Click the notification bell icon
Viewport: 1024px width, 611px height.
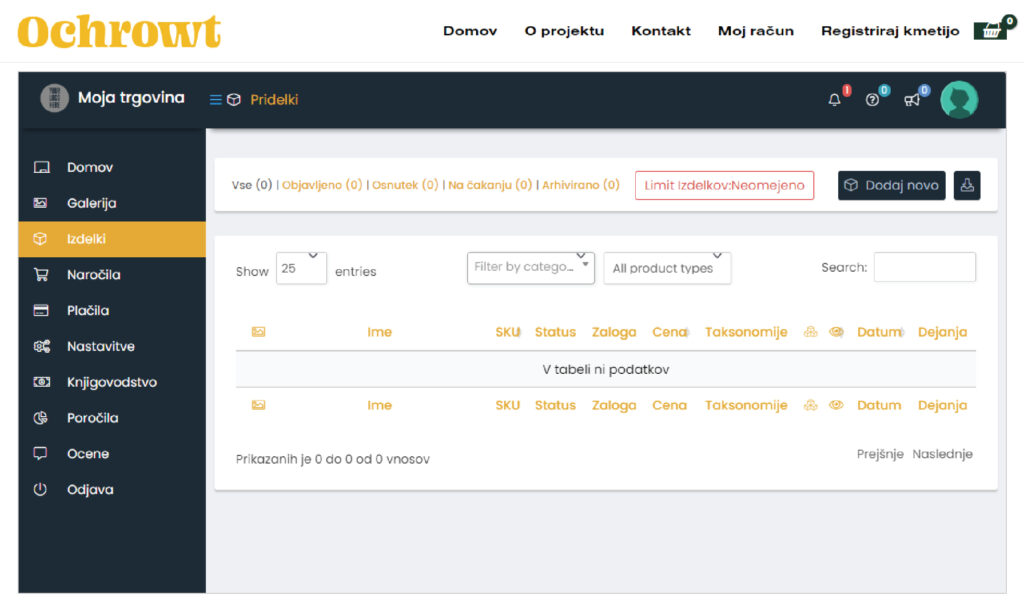[834, 99]
